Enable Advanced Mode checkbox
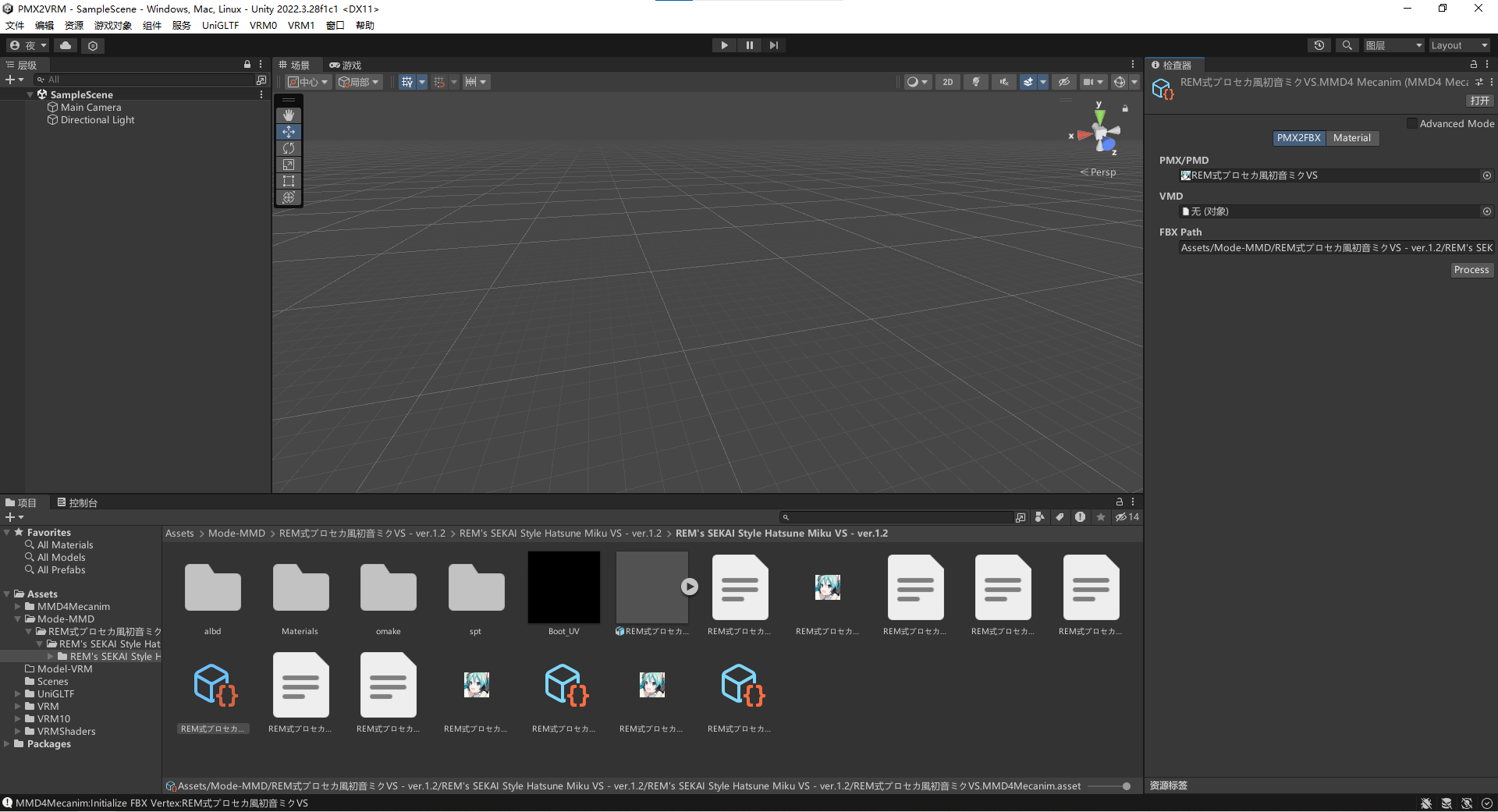Viewport: 1498px width, 812px height. [1412, 123]
